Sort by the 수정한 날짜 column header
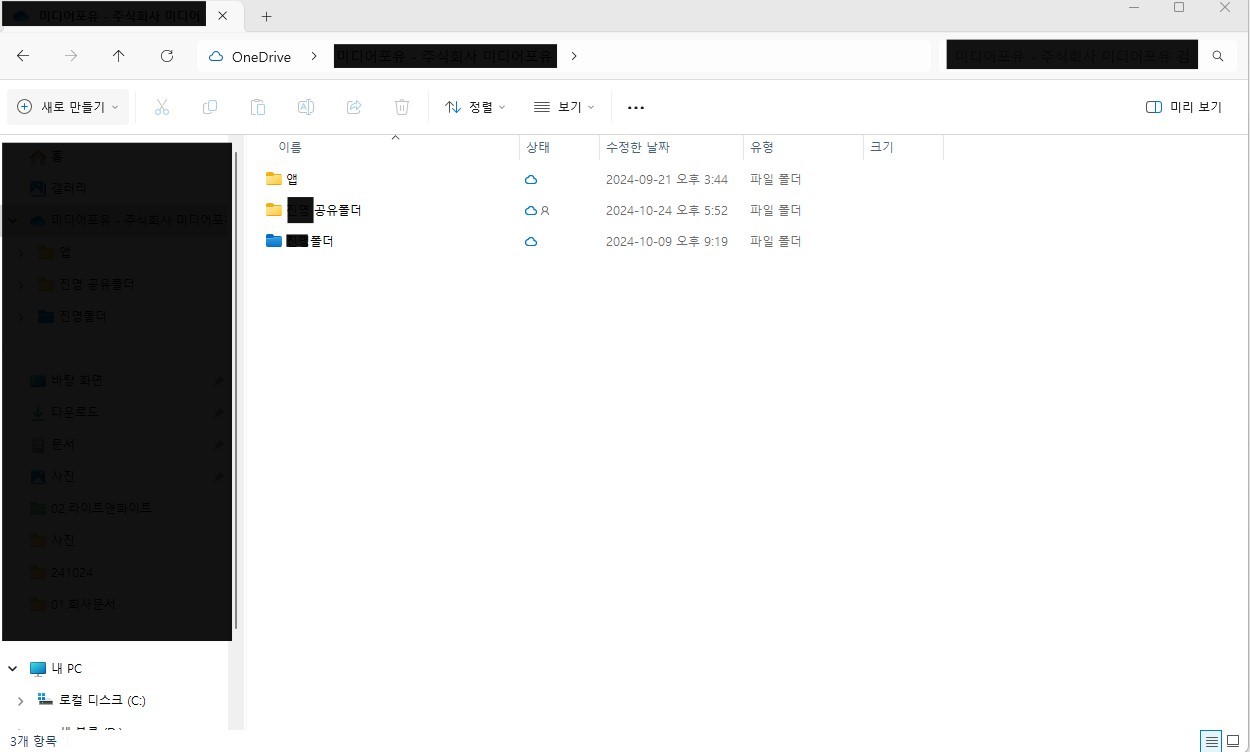The height and width of the screenshot is (752, 1250). tap(638, 147)
